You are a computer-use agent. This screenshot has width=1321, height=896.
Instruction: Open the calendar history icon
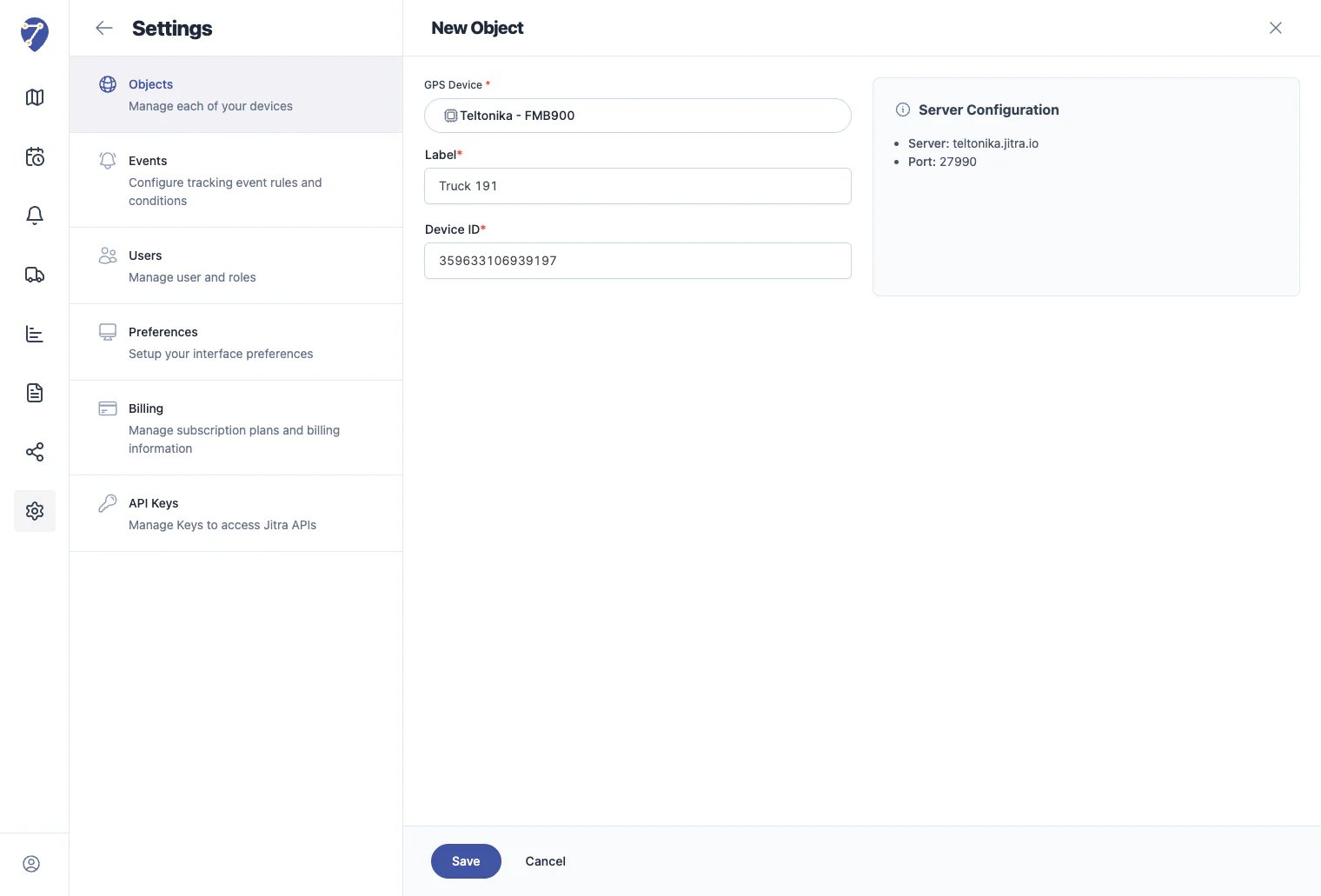35,156
